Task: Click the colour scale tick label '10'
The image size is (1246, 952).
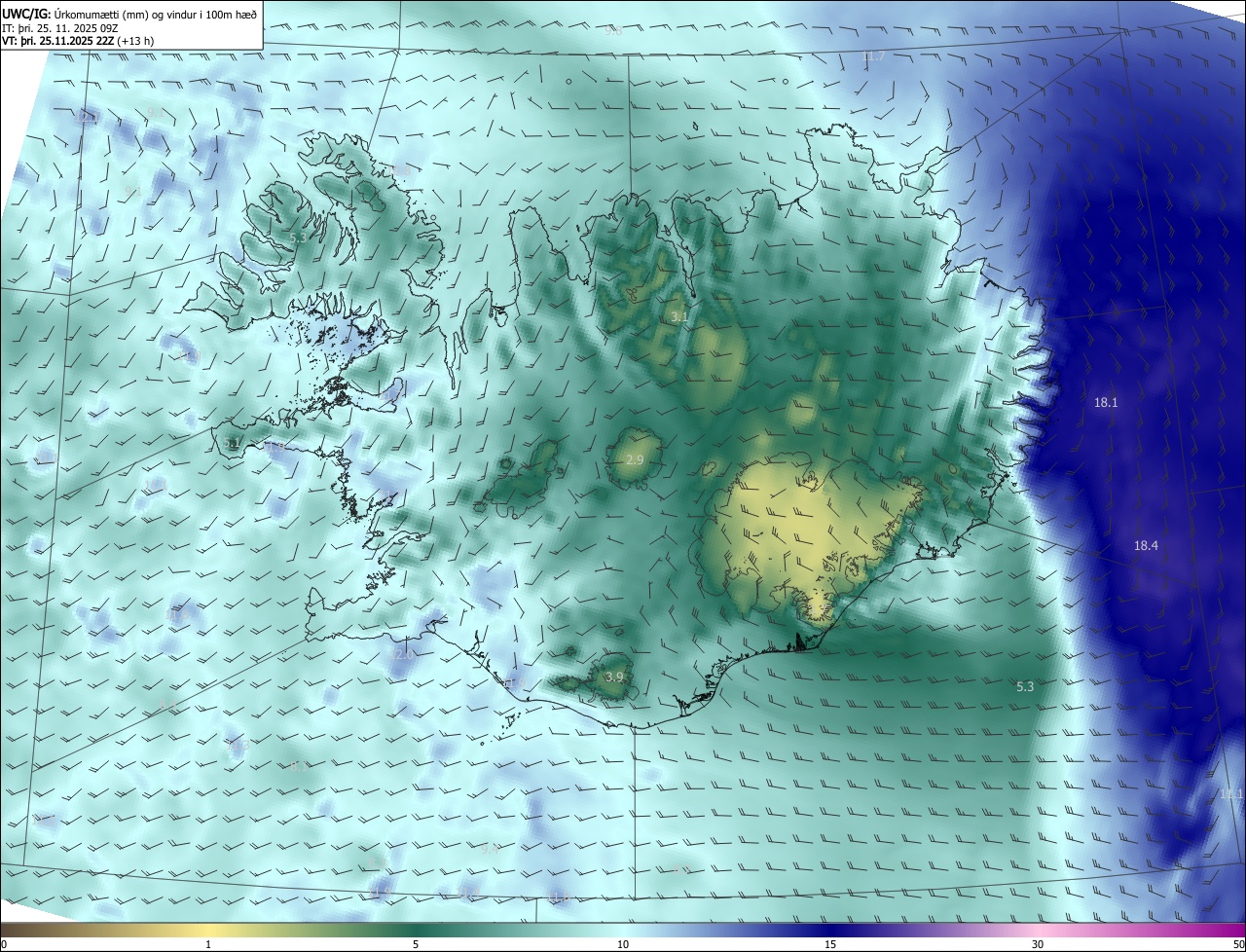Action: pyautogui.click(x=623, y=945)
